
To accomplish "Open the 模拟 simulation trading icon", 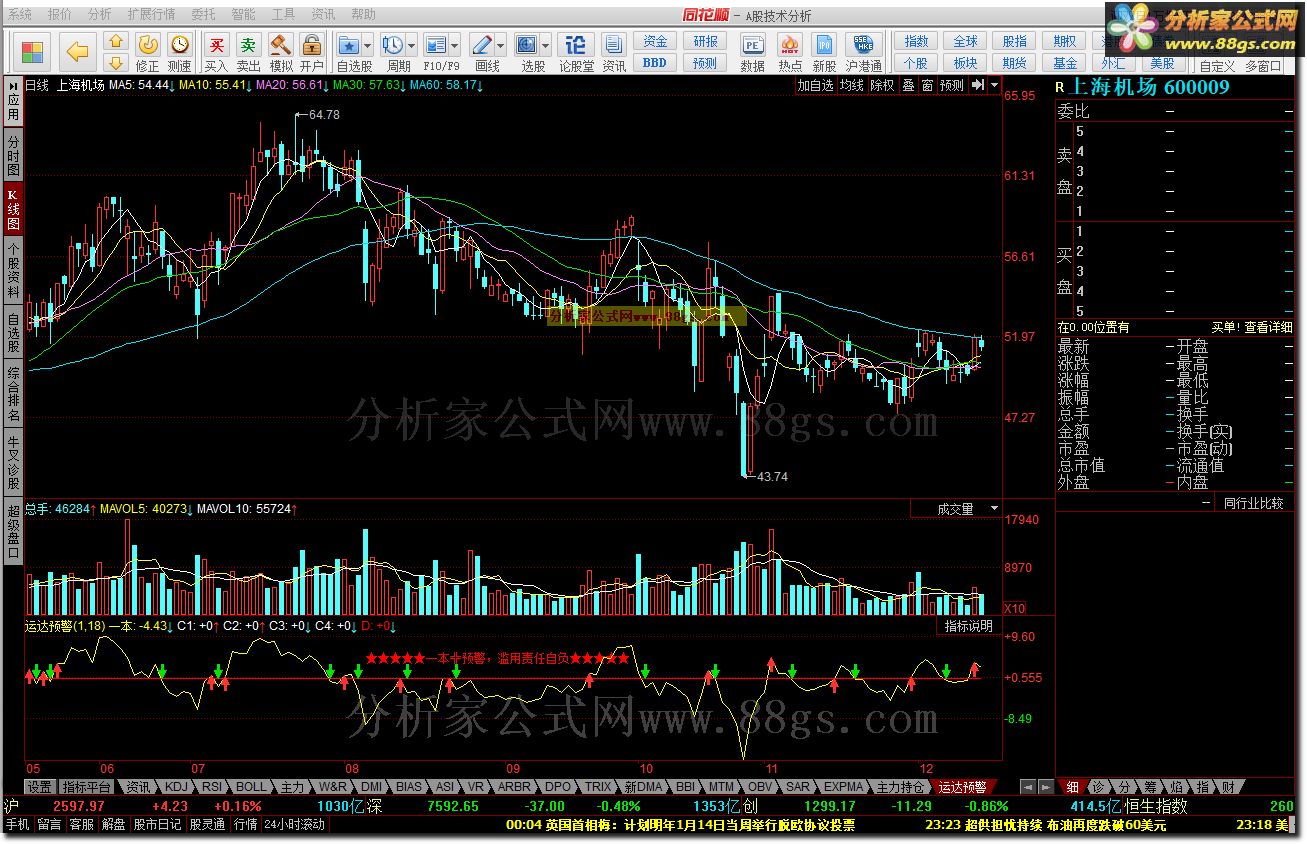I will click(x=281, y=52).
